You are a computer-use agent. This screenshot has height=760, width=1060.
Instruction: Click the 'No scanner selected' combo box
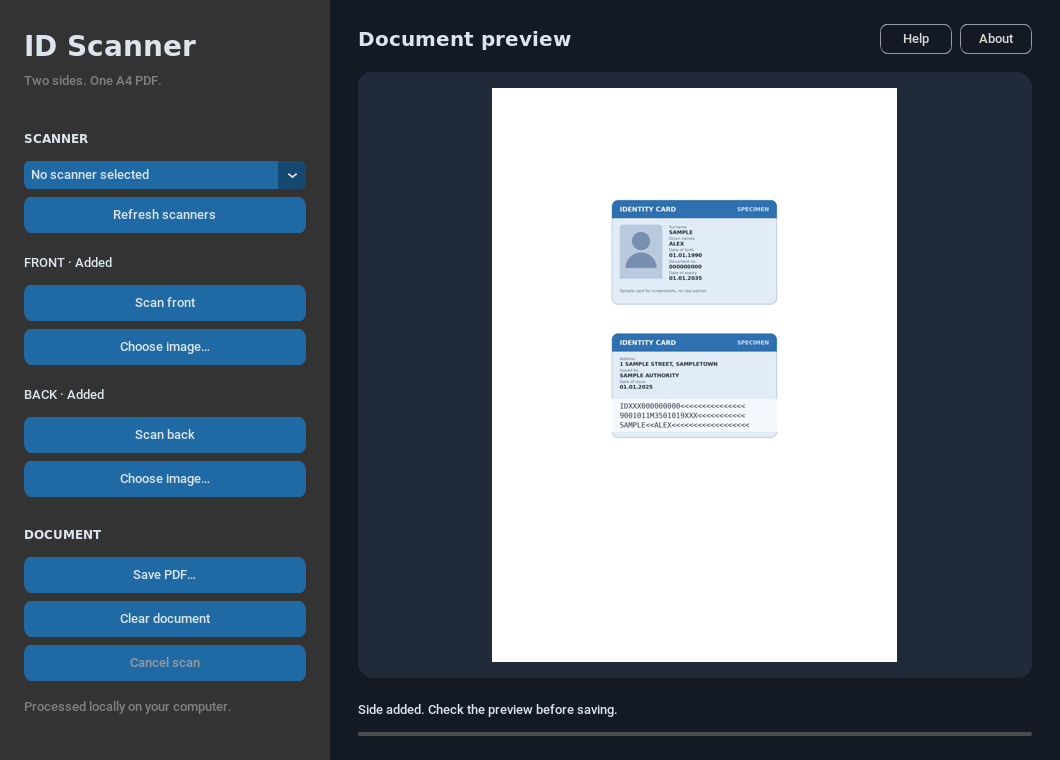[165, 175]
